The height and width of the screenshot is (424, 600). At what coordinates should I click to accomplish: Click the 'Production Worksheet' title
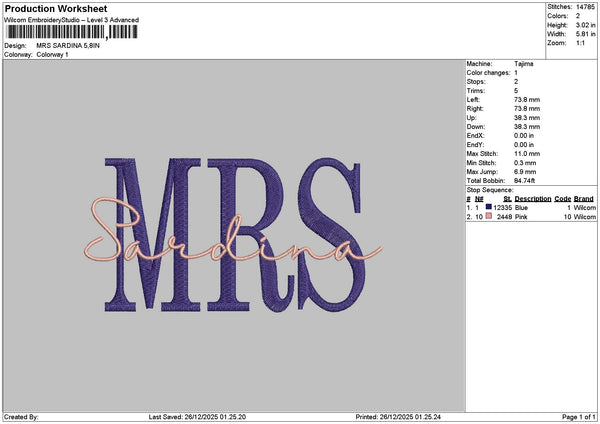point(56,8)
